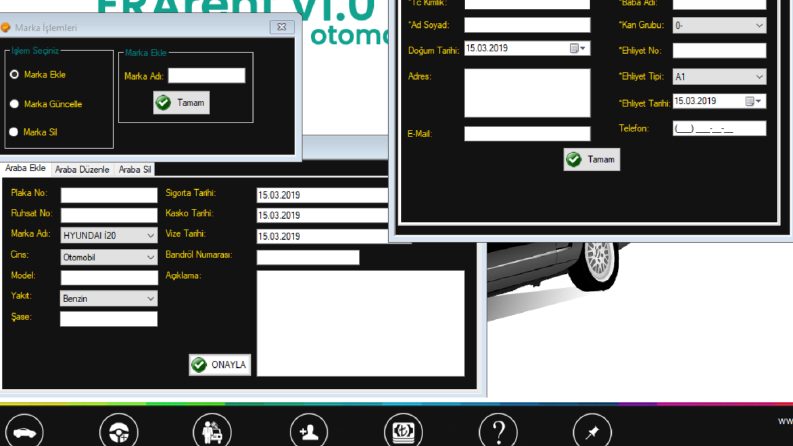Click the Telefon masked input field
Screen dimensions: 793x446
719,128
